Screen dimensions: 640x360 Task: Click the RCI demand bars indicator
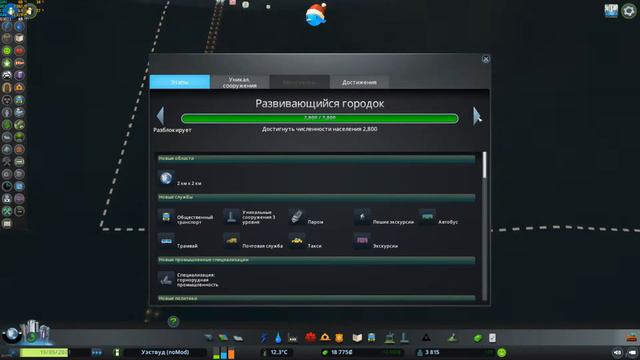tap(224, 352)
